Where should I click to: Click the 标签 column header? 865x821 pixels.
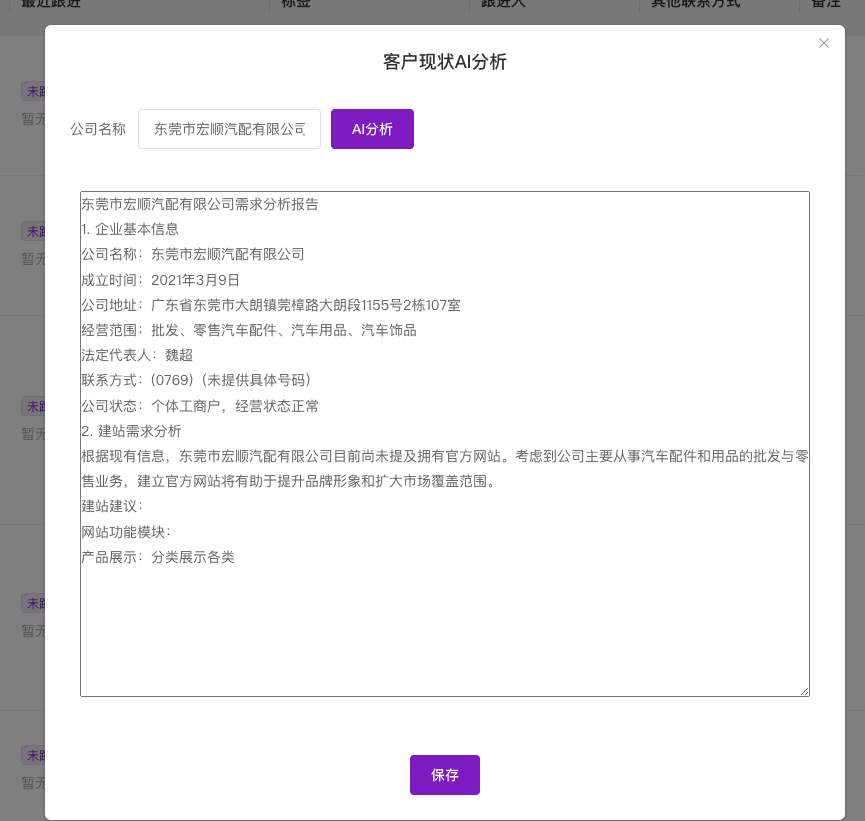pos(295,4)
